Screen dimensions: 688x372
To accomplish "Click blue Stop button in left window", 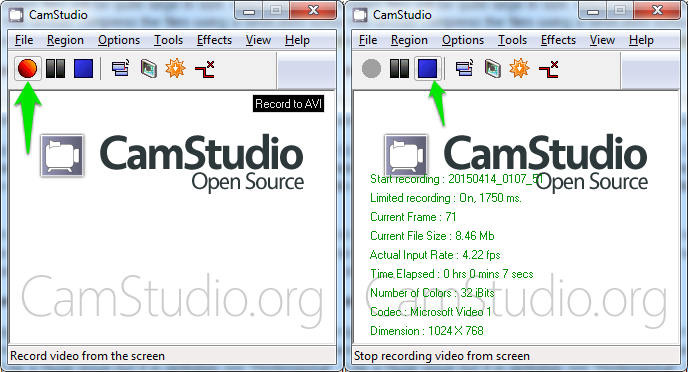I will point(83,69).
